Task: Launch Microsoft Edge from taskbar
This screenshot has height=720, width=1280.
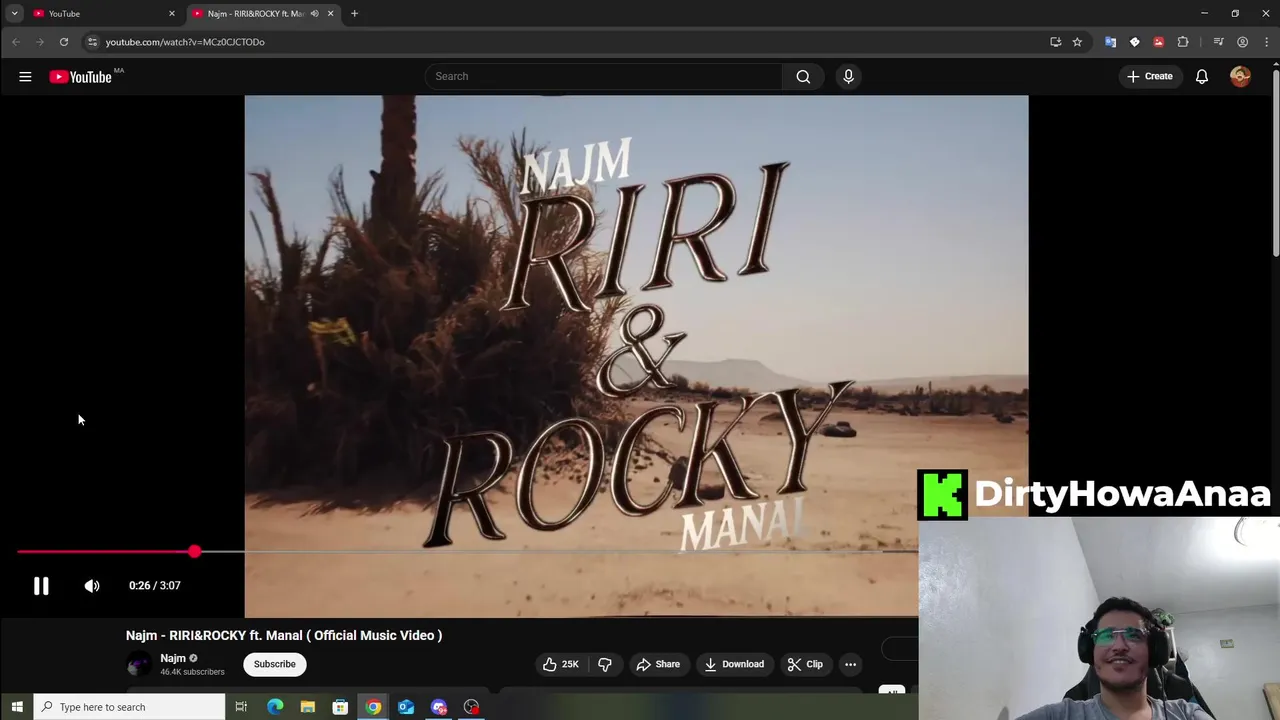Action: coord(275,707)
